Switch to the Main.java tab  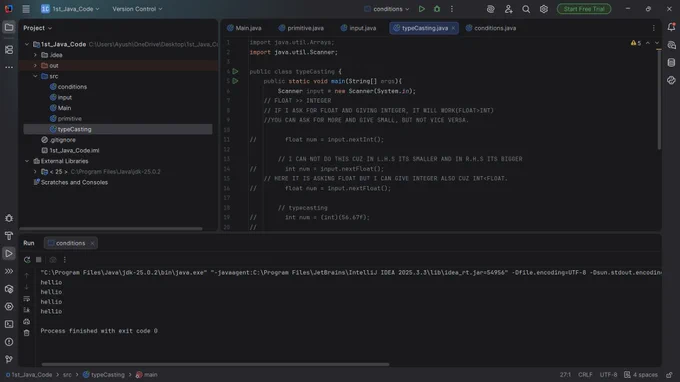(x=244, y=28)
